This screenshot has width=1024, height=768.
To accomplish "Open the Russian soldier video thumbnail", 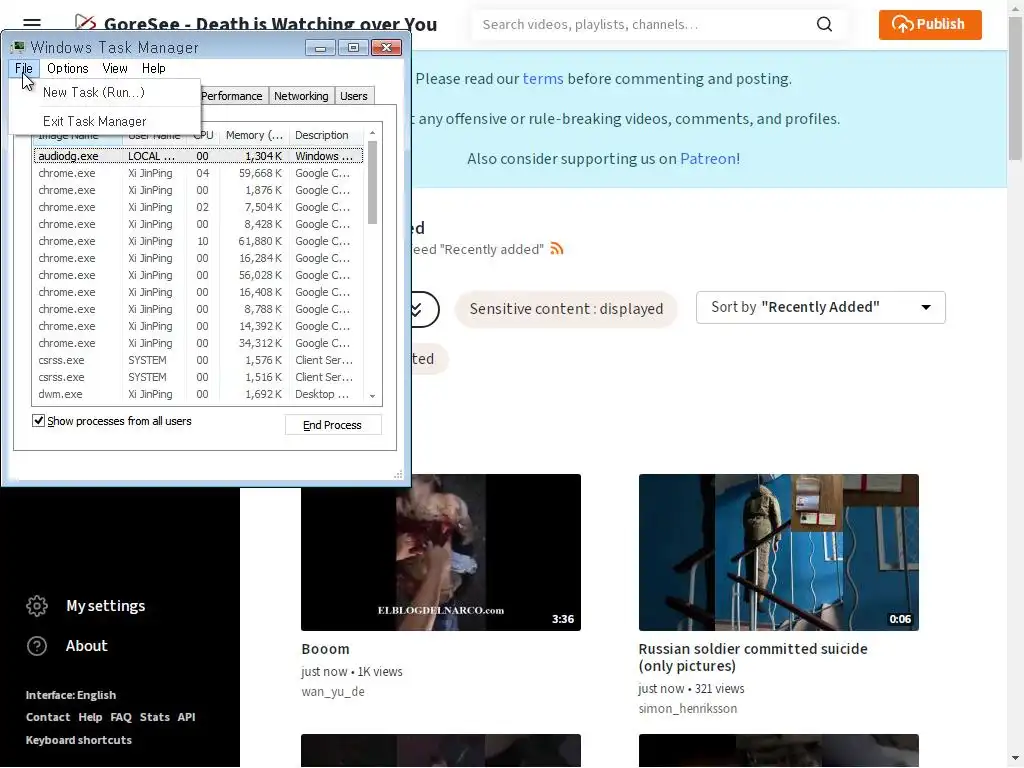I will click(x=778, y=552).
